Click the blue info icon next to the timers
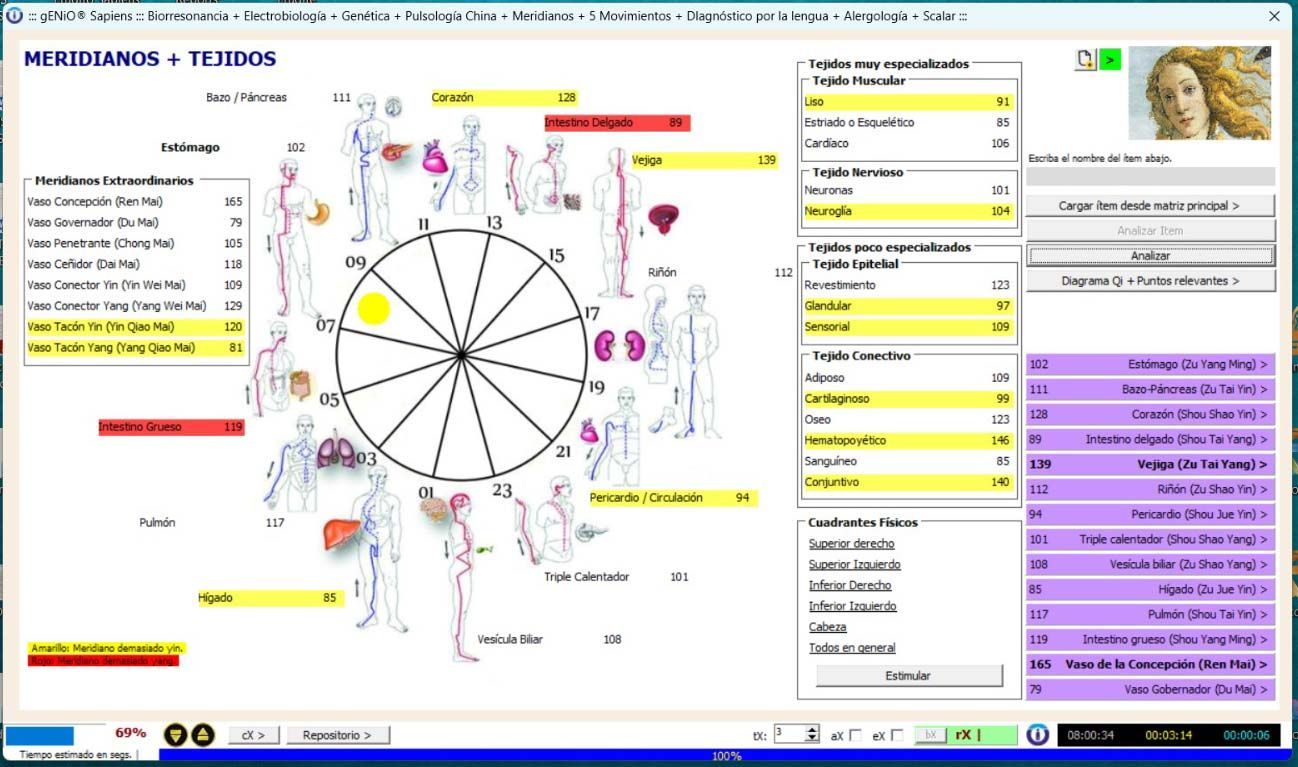The height and width of the screenshot is (767, 1298). pyautogui.click(x=1038, y=735)
